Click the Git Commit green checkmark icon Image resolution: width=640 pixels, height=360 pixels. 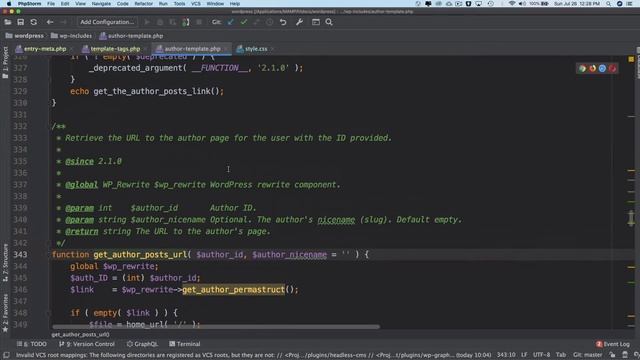pyautogui.click(x=244, y=22)
